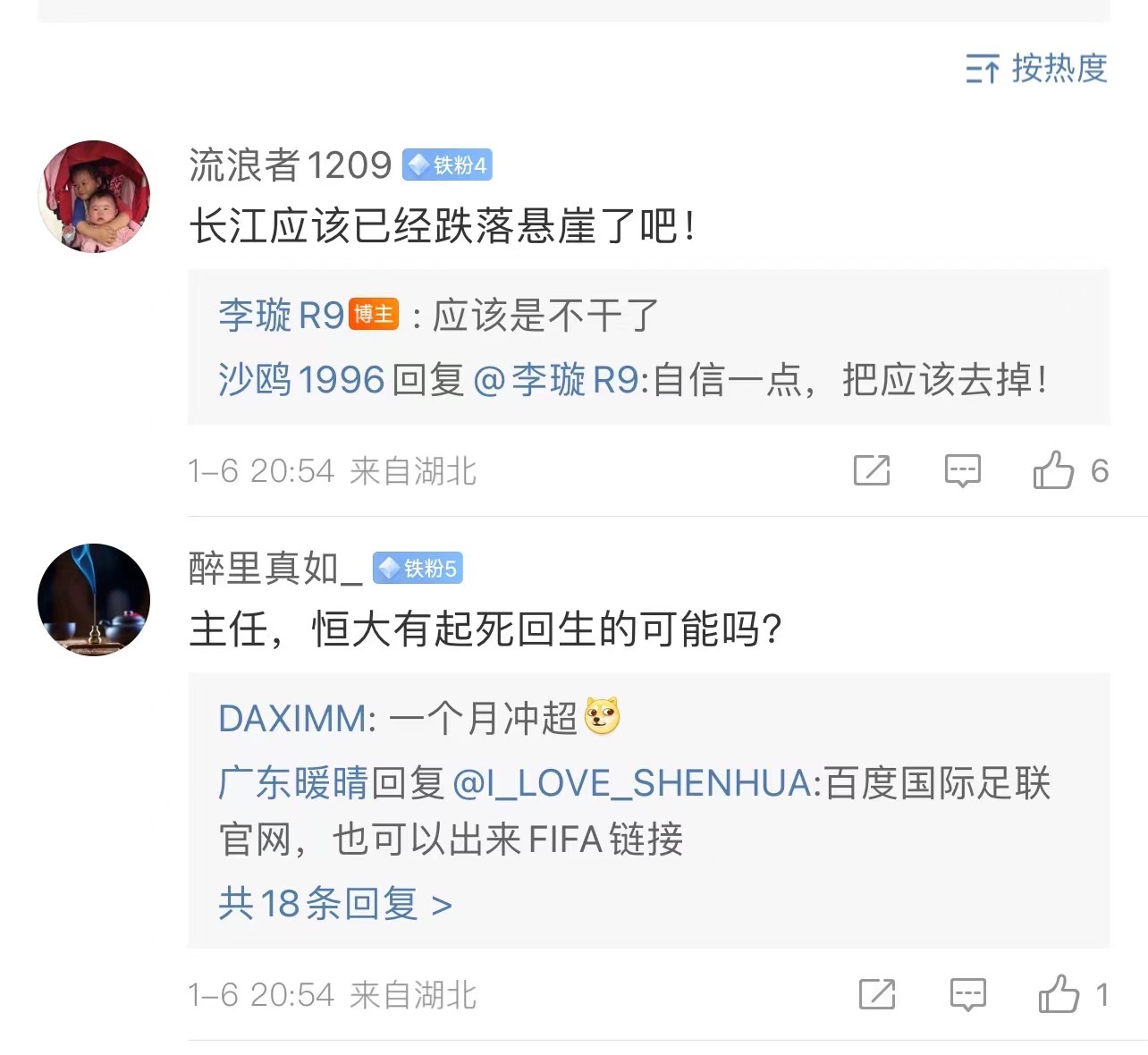1148x1055 pixels.
Task: Open the @李璇R9 mention link
Action: click(x=555, y=380)
